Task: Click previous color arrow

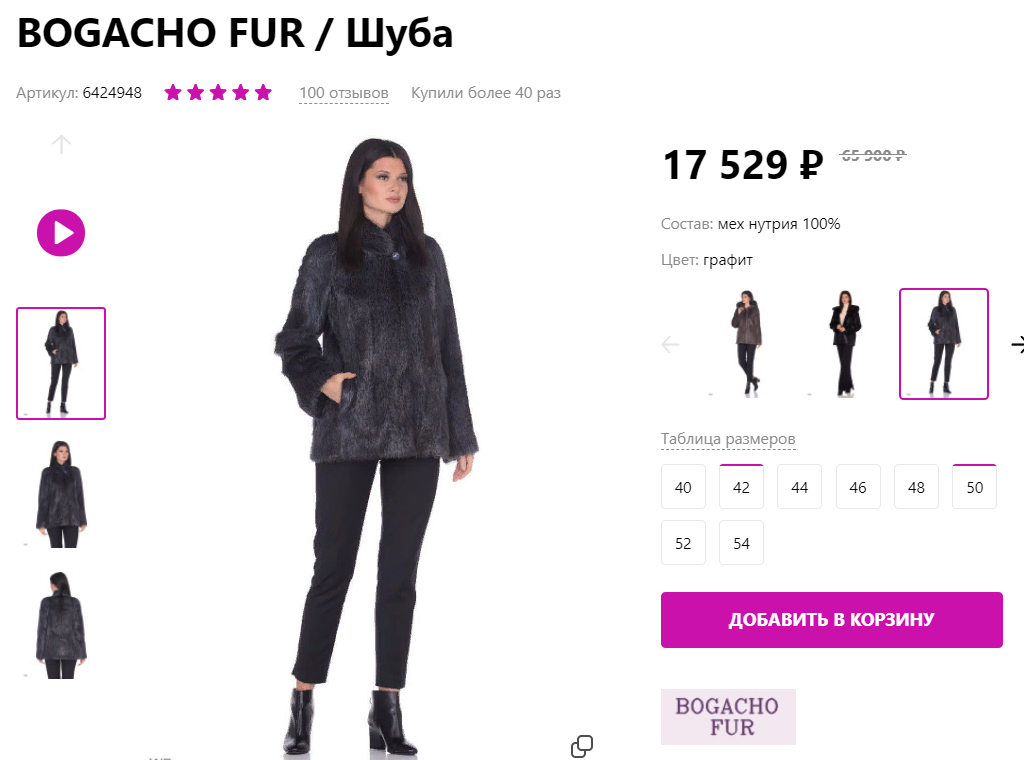Action: pyautogui.click(x=670, y=344)
